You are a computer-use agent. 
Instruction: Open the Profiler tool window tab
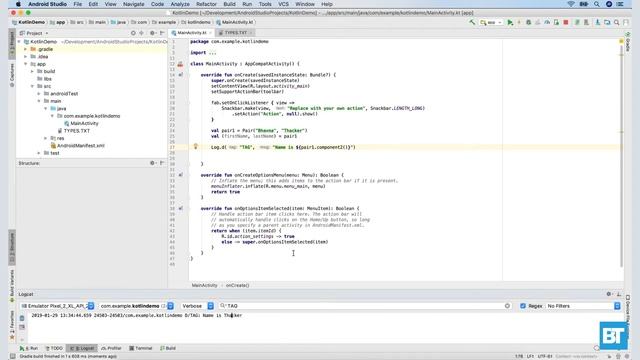[x=111, y=348]
